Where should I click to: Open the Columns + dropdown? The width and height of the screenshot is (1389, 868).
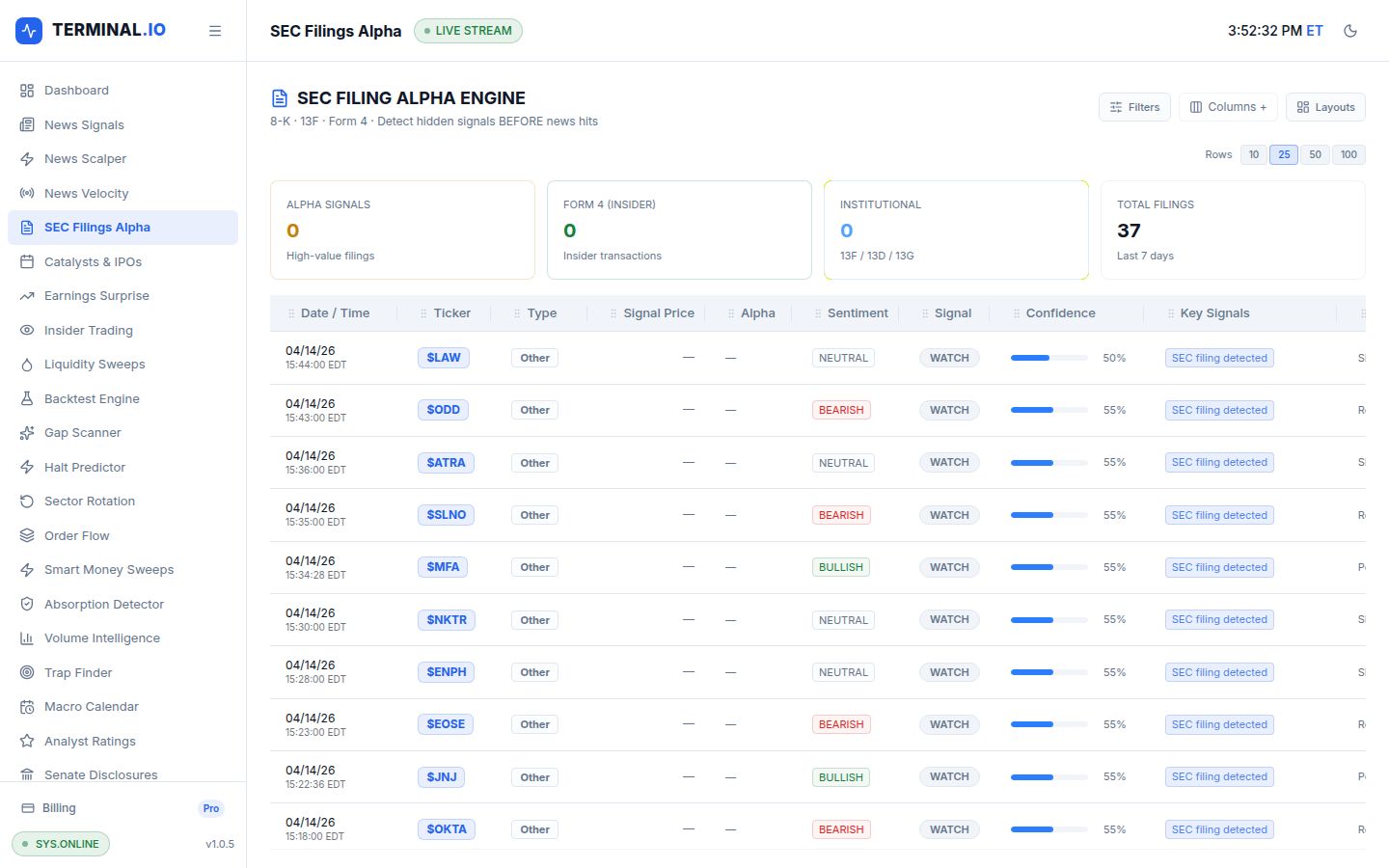[x=1228, y=107]
